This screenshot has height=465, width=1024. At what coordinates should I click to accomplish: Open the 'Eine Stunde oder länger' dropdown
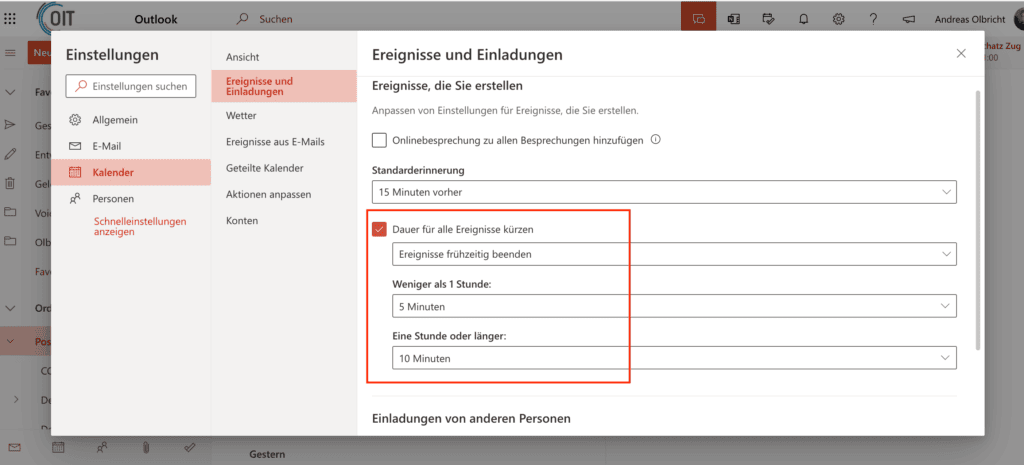[674, 358]
